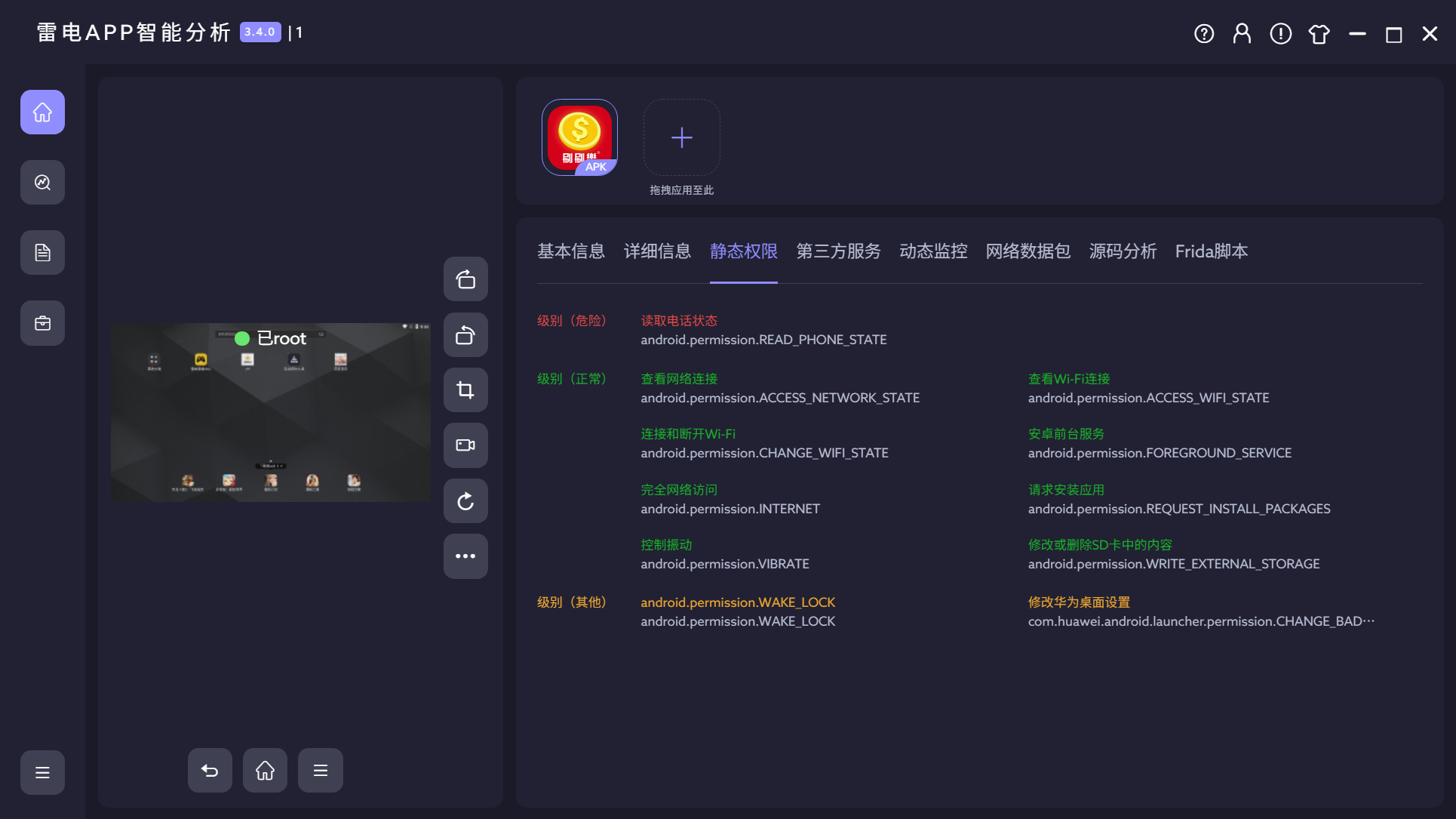
Task: Expand the more options ellipsis button
Action: coord(465,556)
